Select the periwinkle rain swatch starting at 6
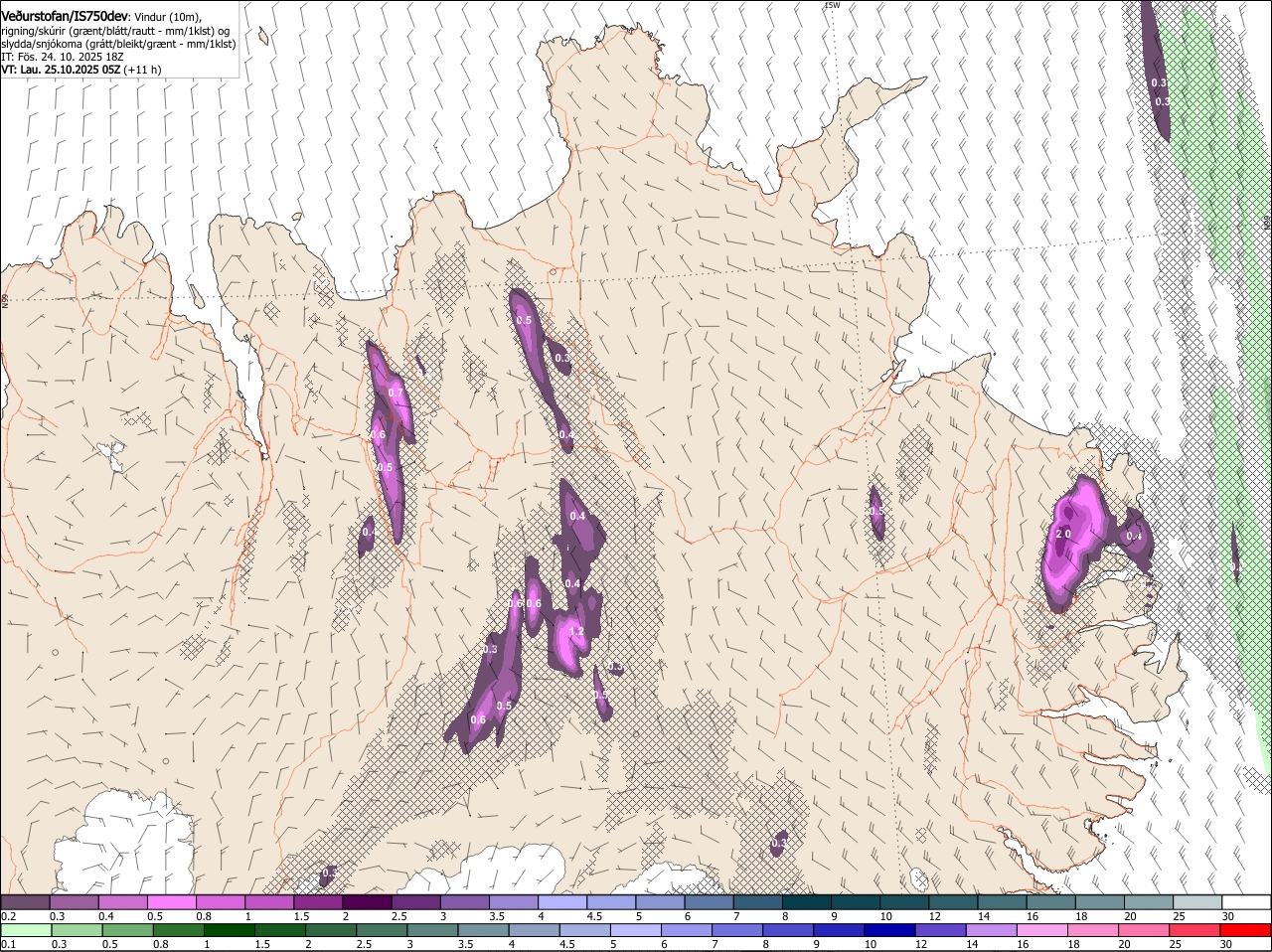The height and width of the screenshot is (952, 1272). click(x=686, y=930)
